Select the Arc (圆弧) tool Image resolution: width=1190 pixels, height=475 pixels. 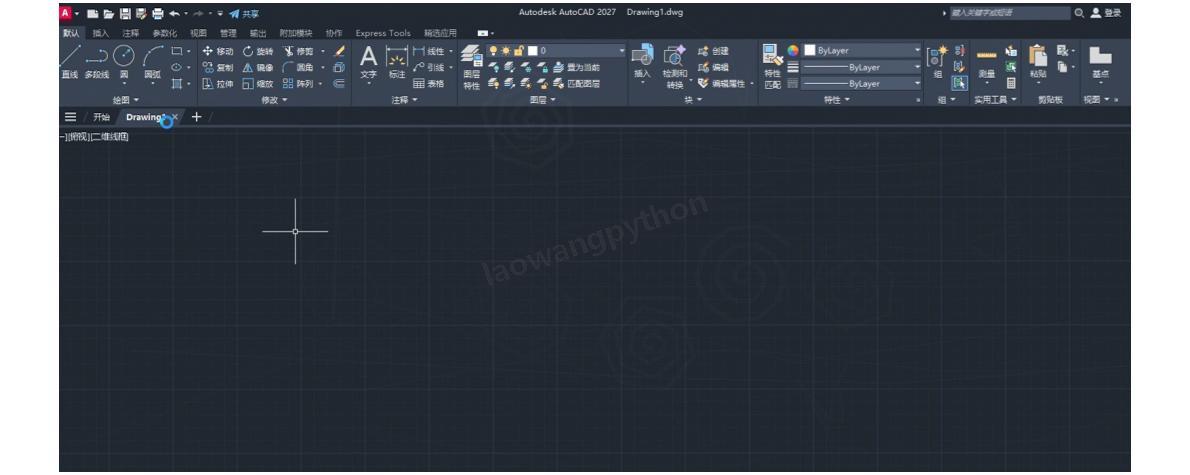point(153,62)
